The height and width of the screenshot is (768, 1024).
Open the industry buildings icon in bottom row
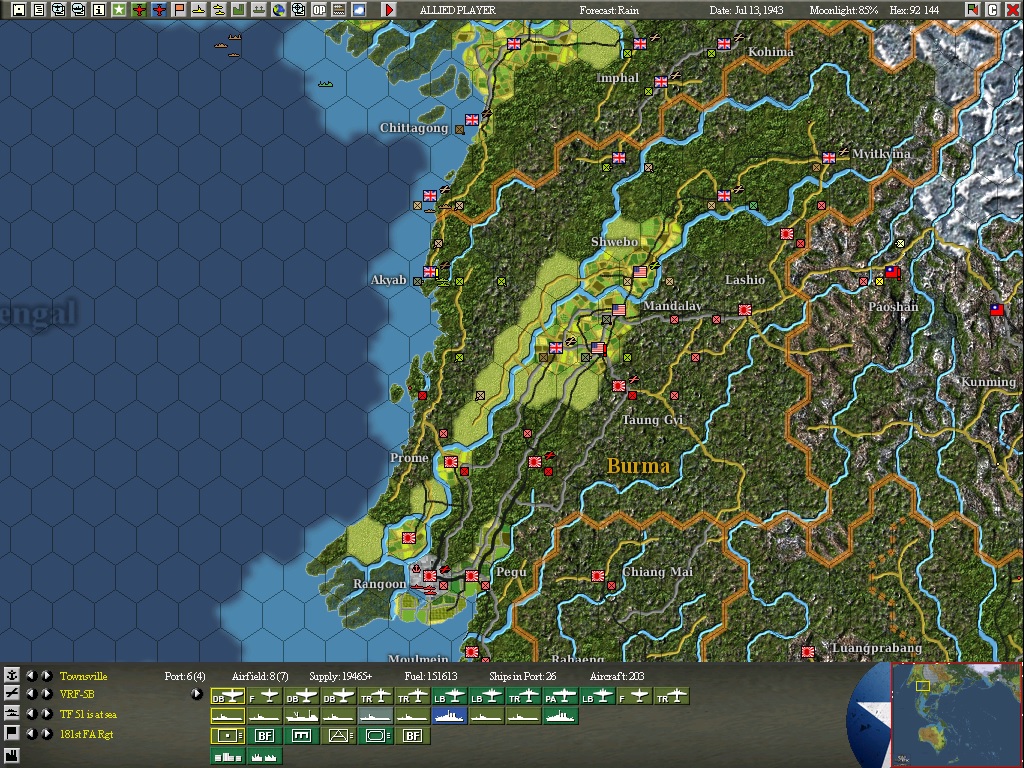(x=227, y=756)
